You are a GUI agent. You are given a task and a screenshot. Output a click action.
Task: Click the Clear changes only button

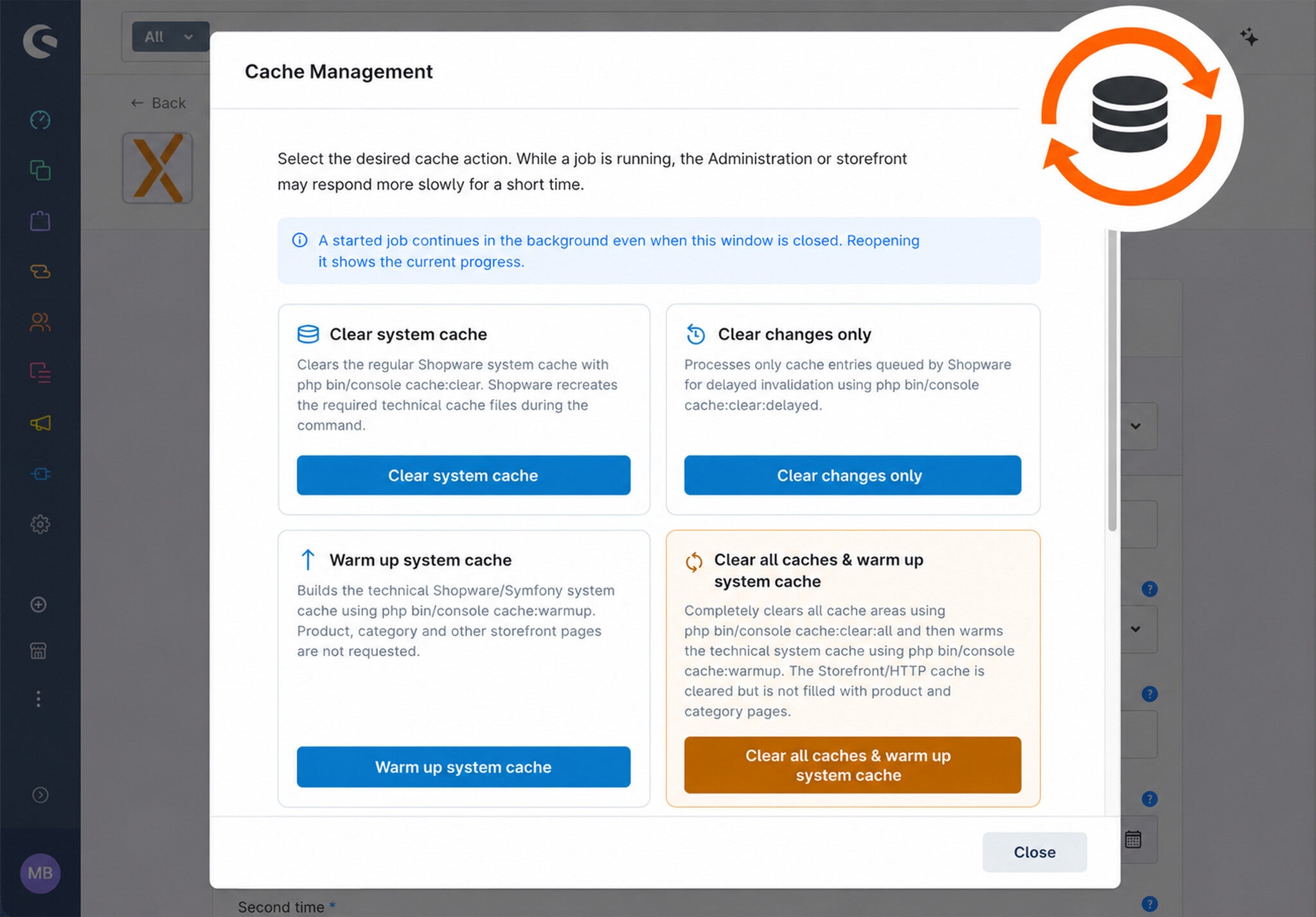(x=852, y=475)
